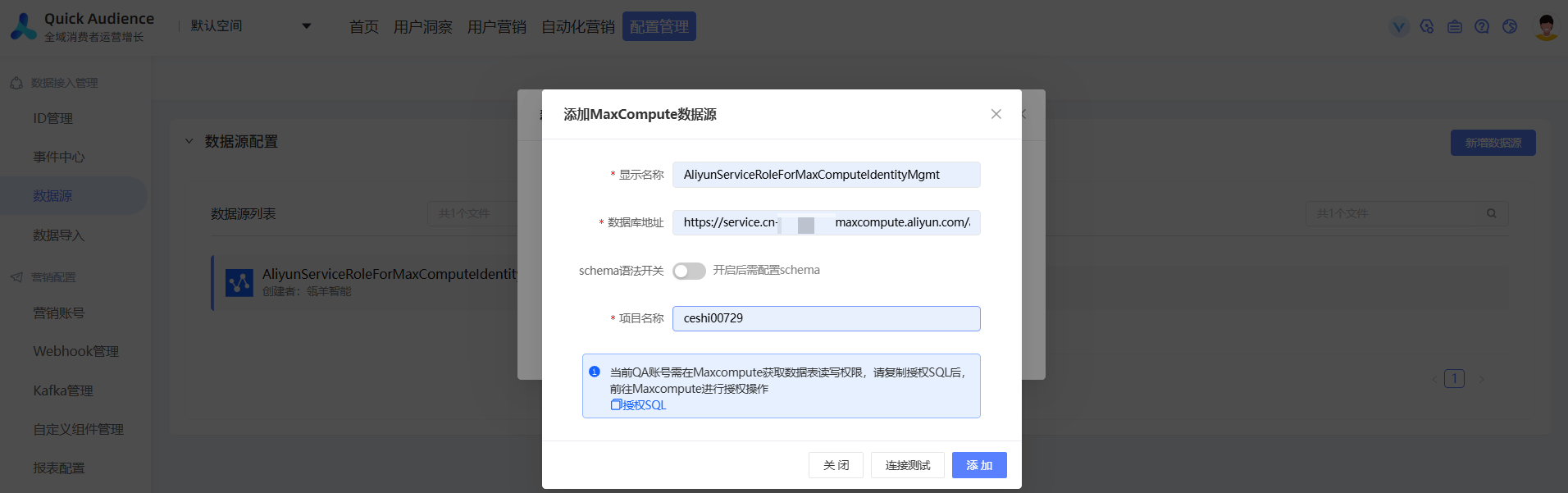This screenshot has width=1568, height=493.
Task: Open 事件中心 in the sidebar
Action: coord(59,157)
